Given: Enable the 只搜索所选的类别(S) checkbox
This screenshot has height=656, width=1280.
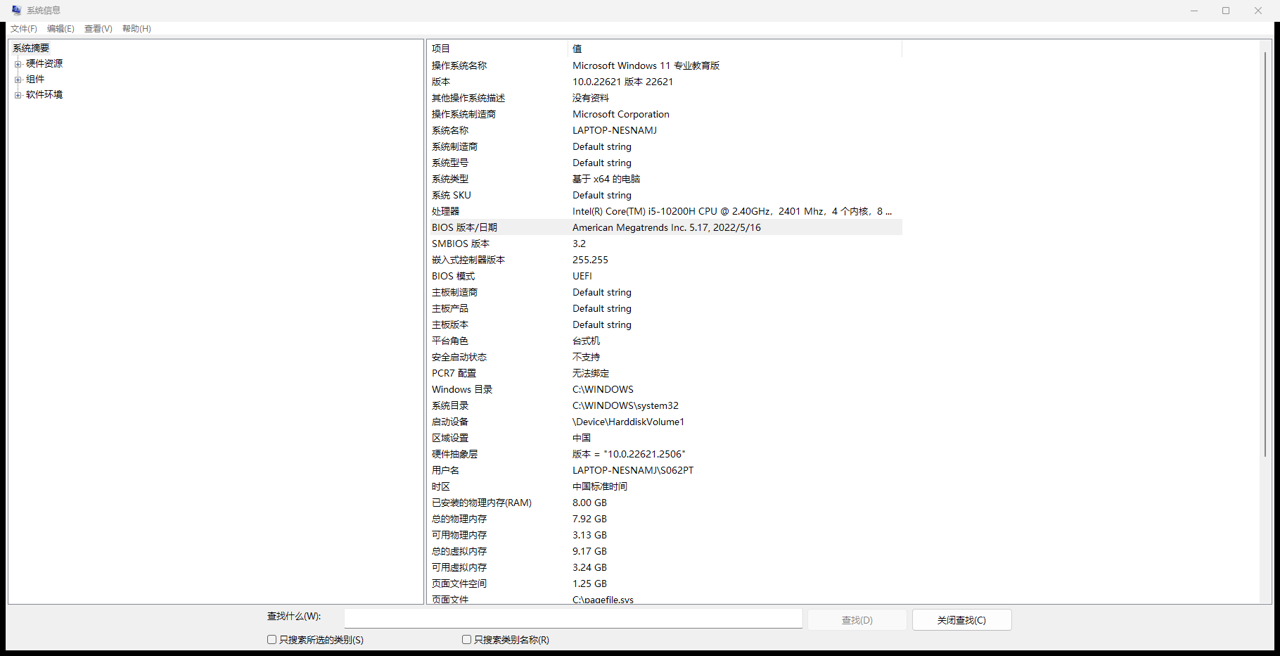Looking at the screenshot, I should pyautogui.click(x=271, y=639).
